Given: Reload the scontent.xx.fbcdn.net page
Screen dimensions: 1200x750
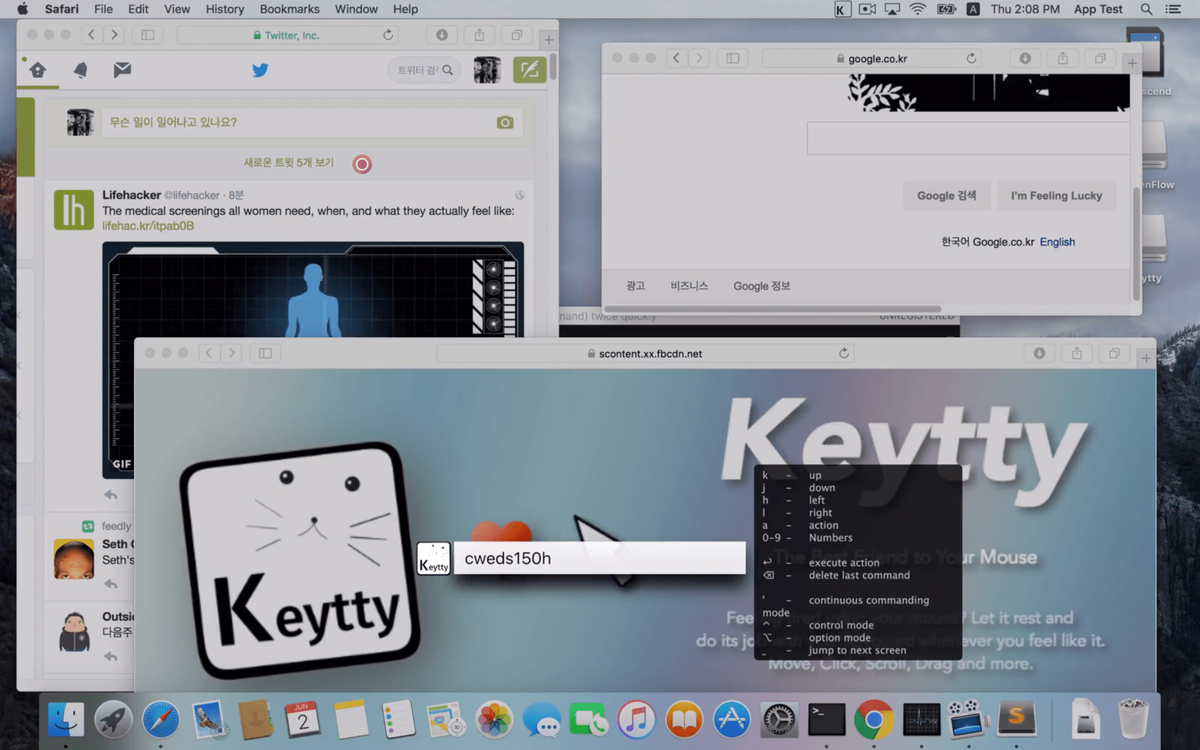Looking at the screenshot, I should (x=844, y=354).
